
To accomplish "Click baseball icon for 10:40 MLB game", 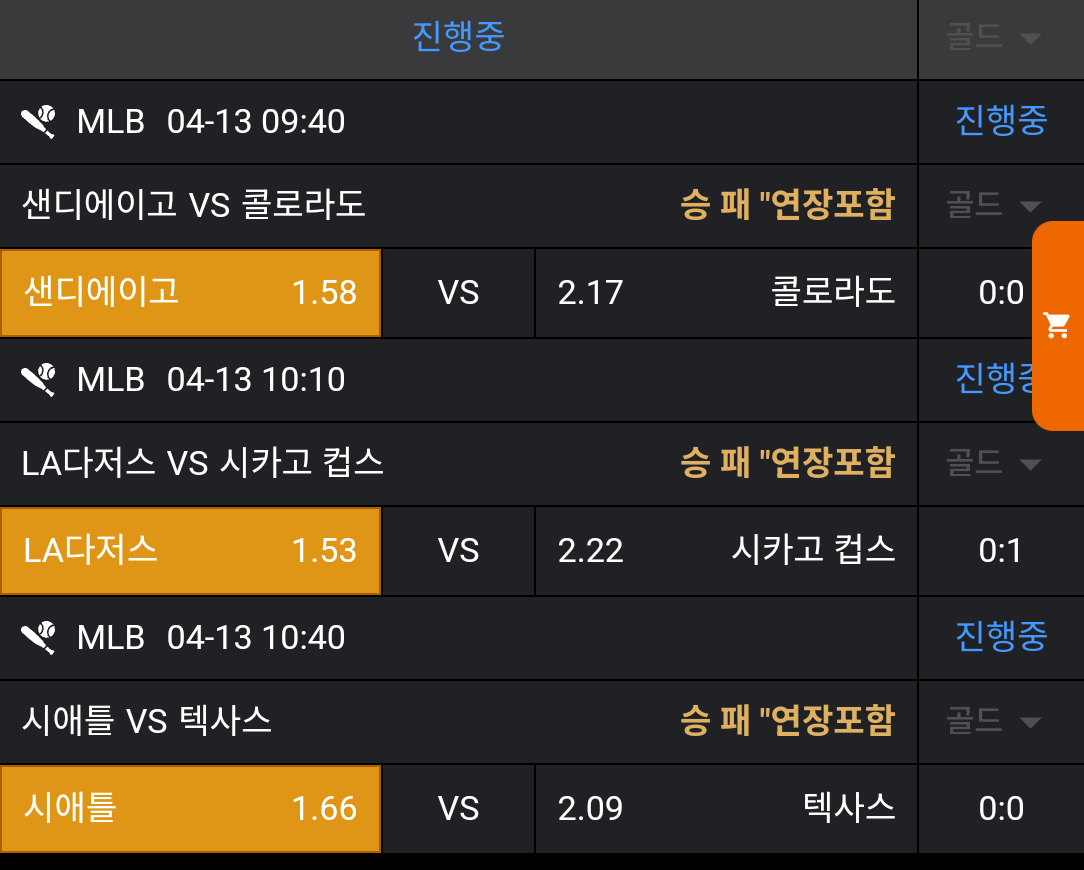I will coord(39,638).
